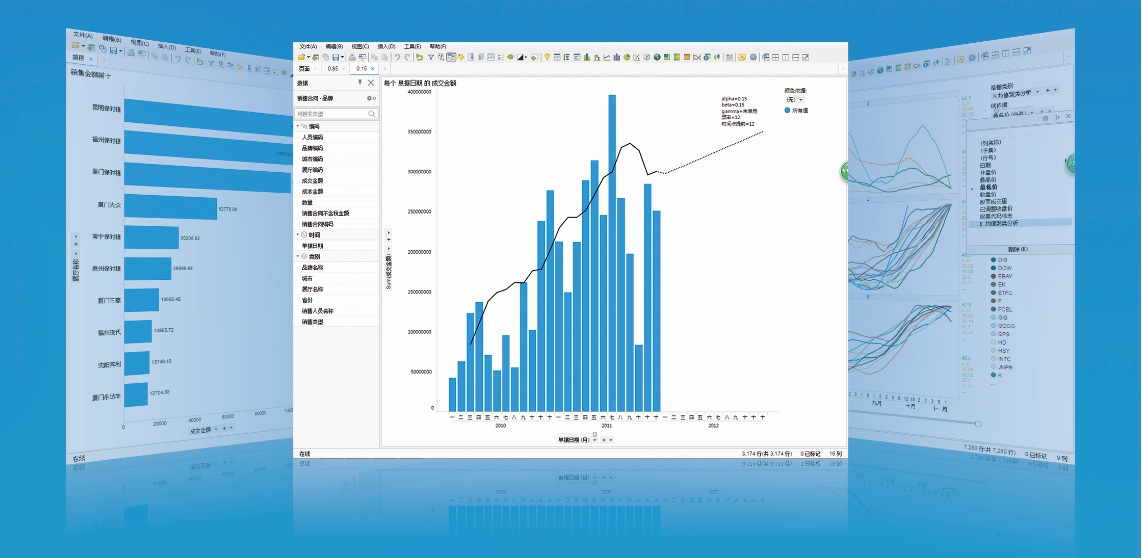Collapse the 类别 group in the 数据 panel

tap(297, 256)
